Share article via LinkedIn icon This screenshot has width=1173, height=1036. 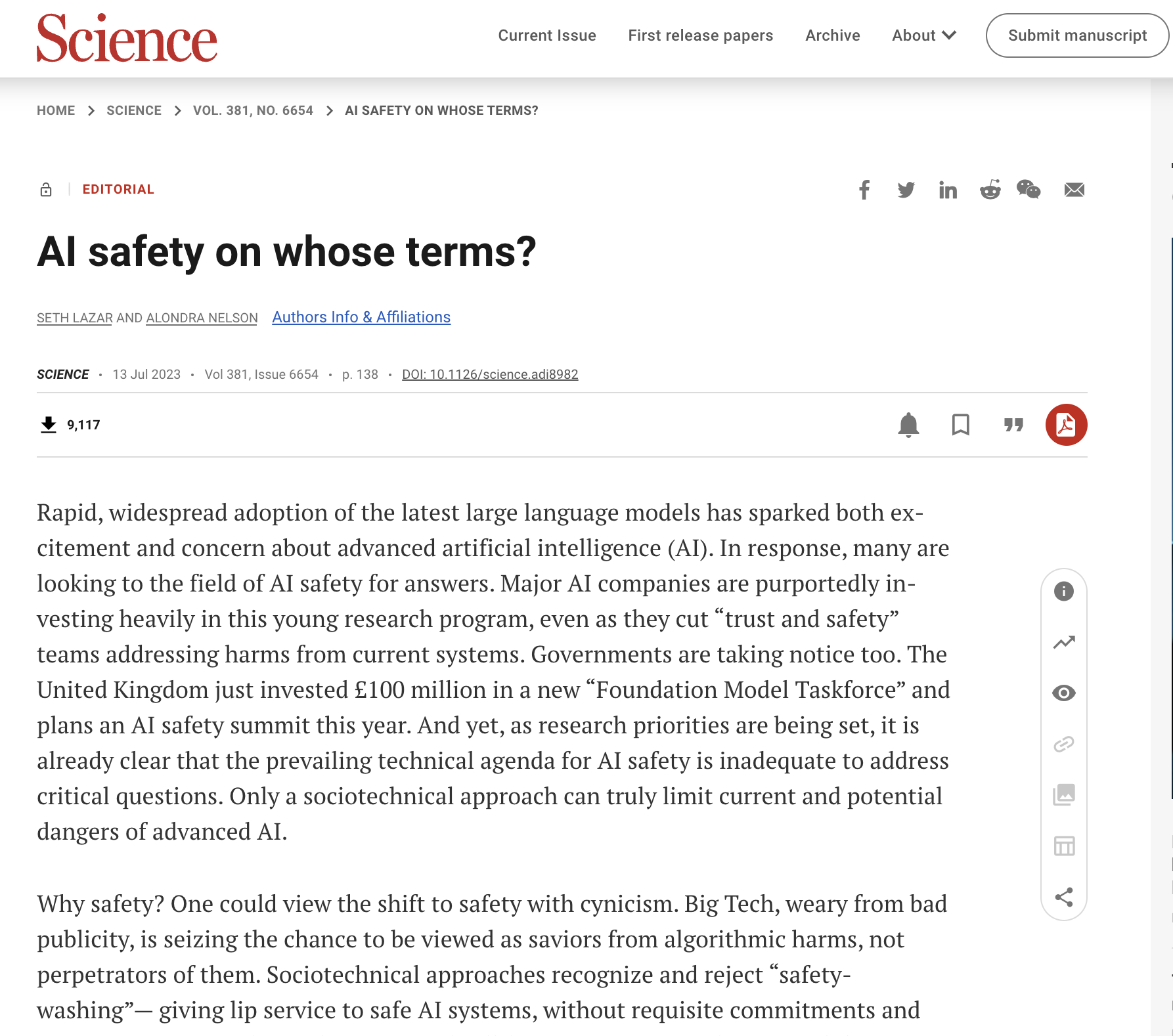click(947, 190)
